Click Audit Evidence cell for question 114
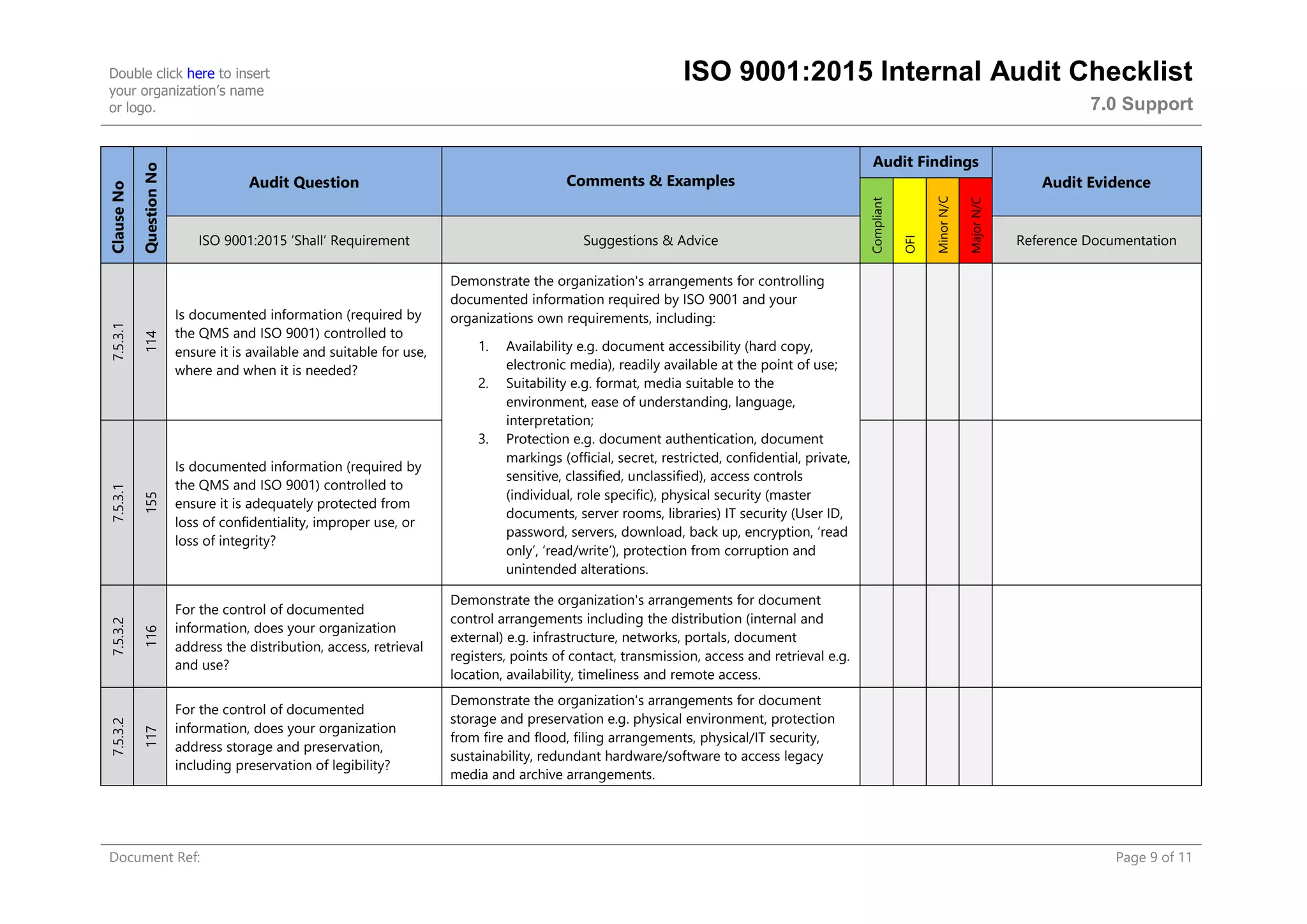Image resolution: width=1307 pixels, height=924 pixels. click(1096, 341)
